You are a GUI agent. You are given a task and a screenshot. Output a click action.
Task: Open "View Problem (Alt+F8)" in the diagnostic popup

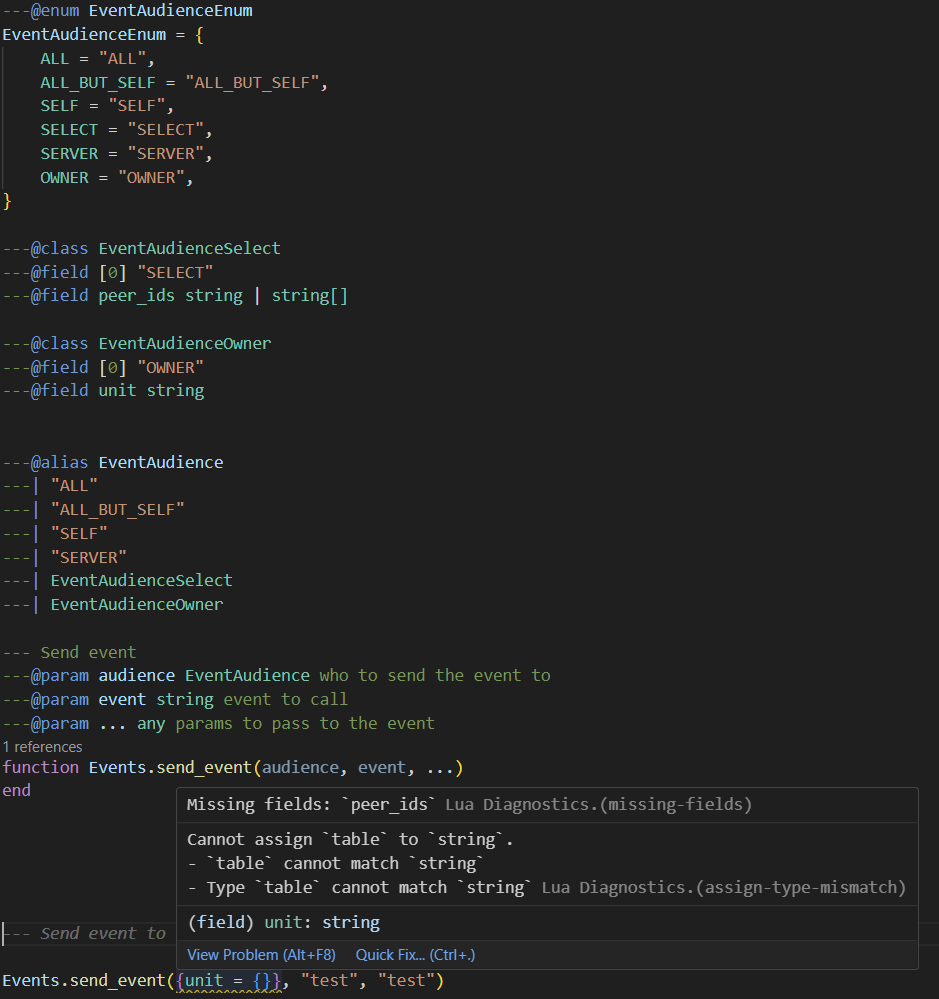click(x=261, y=955)
